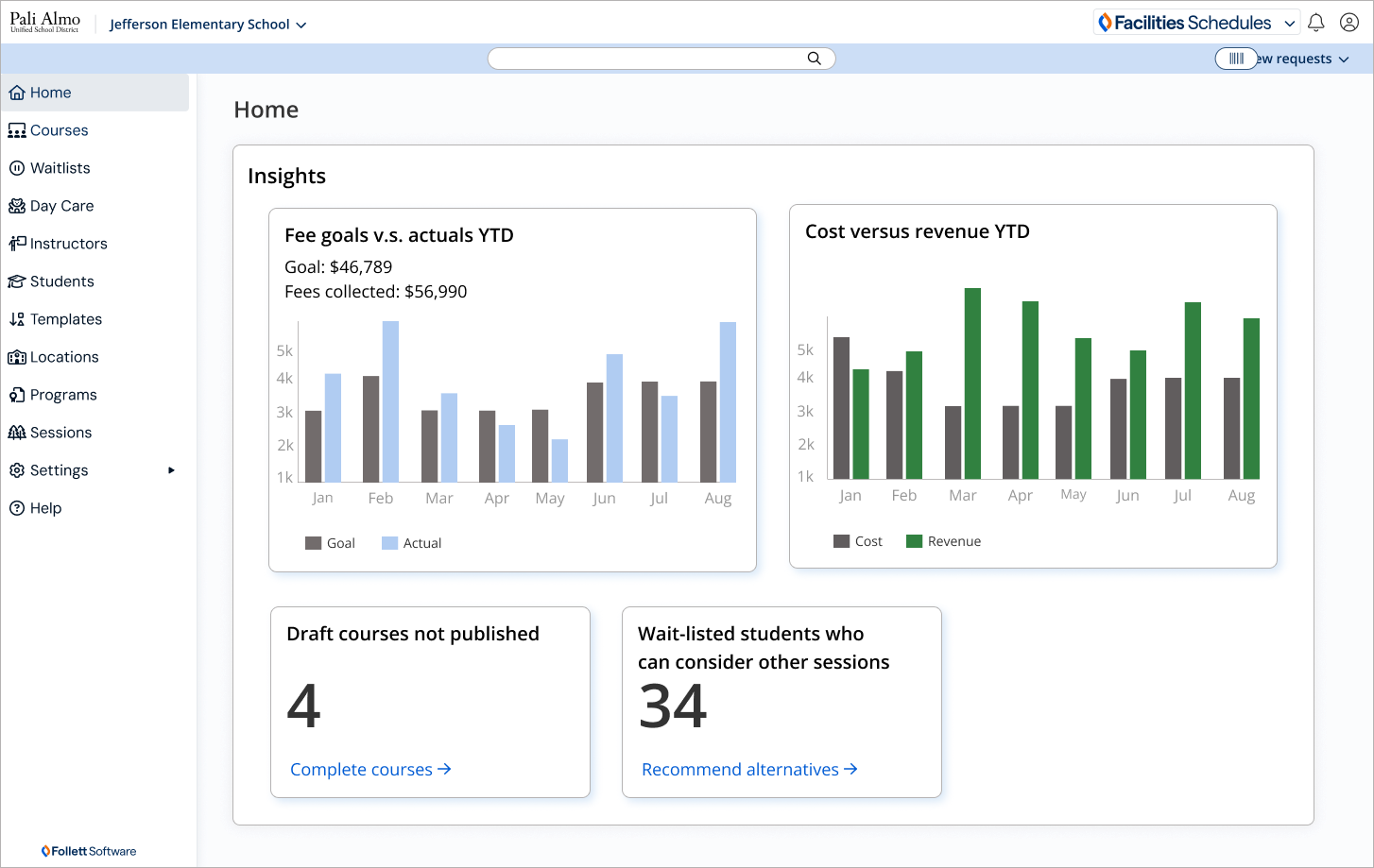Open Templates from the sidebar
The image size is (1374, 868).
pos(65,319)
